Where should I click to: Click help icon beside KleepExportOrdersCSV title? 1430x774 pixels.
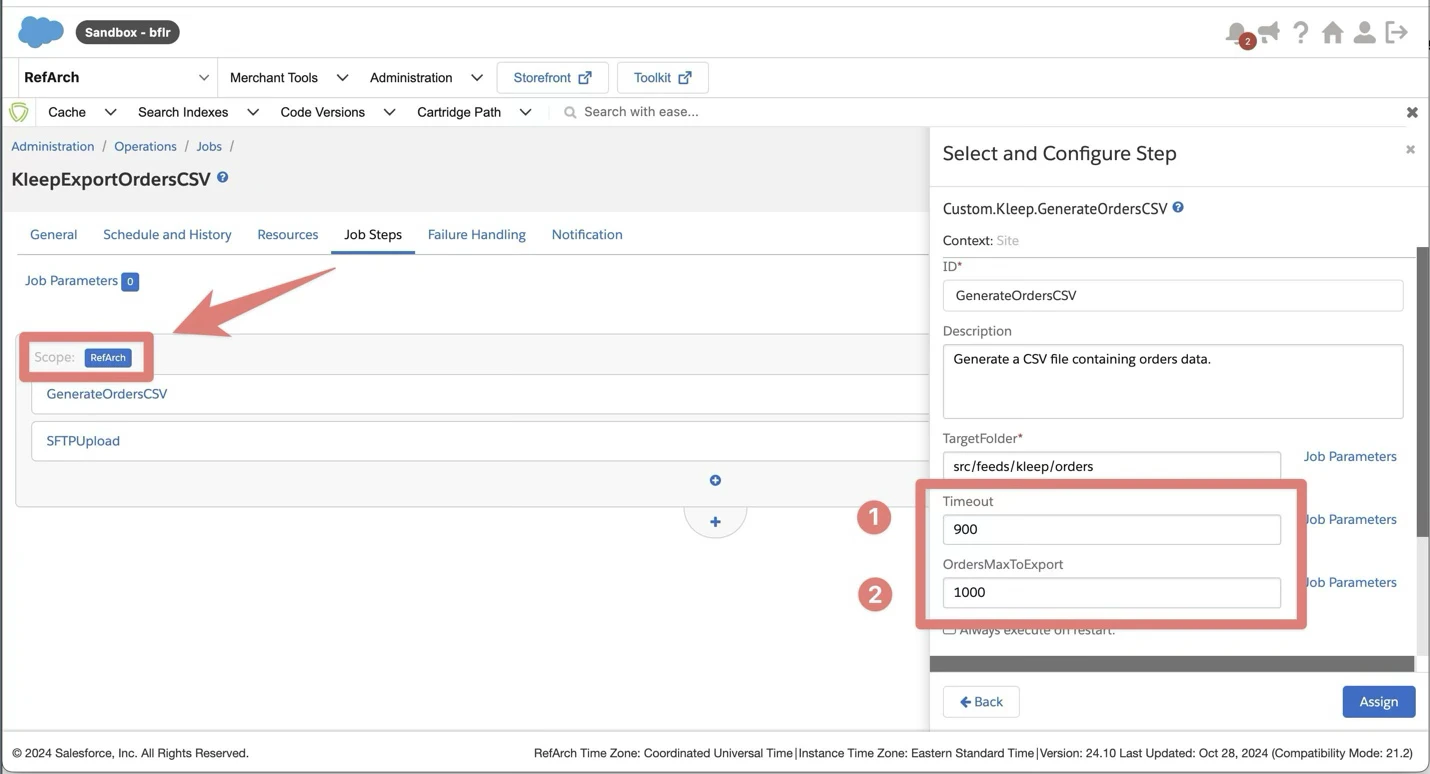pos(223,177)
